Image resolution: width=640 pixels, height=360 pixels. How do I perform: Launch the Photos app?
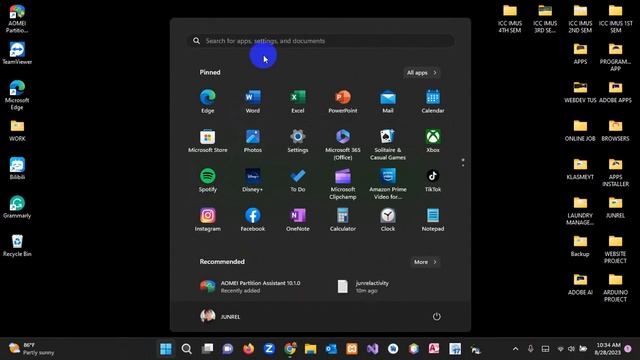[253, 141]
